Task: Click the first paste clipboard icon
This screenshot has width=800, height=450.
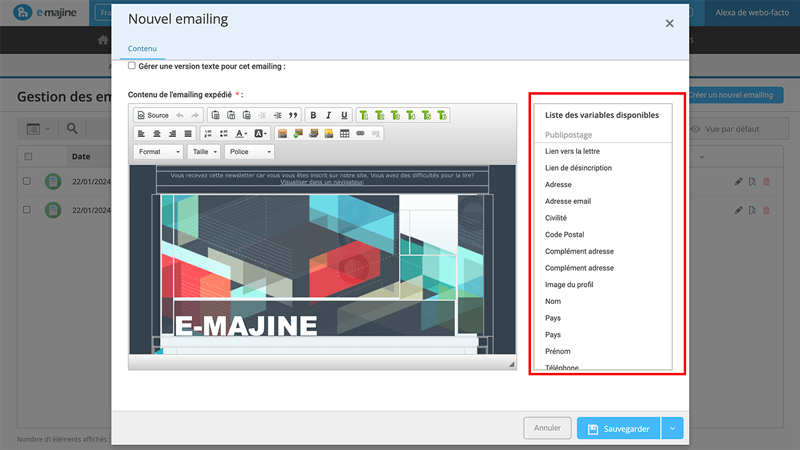Action: (x=215, y=115)
